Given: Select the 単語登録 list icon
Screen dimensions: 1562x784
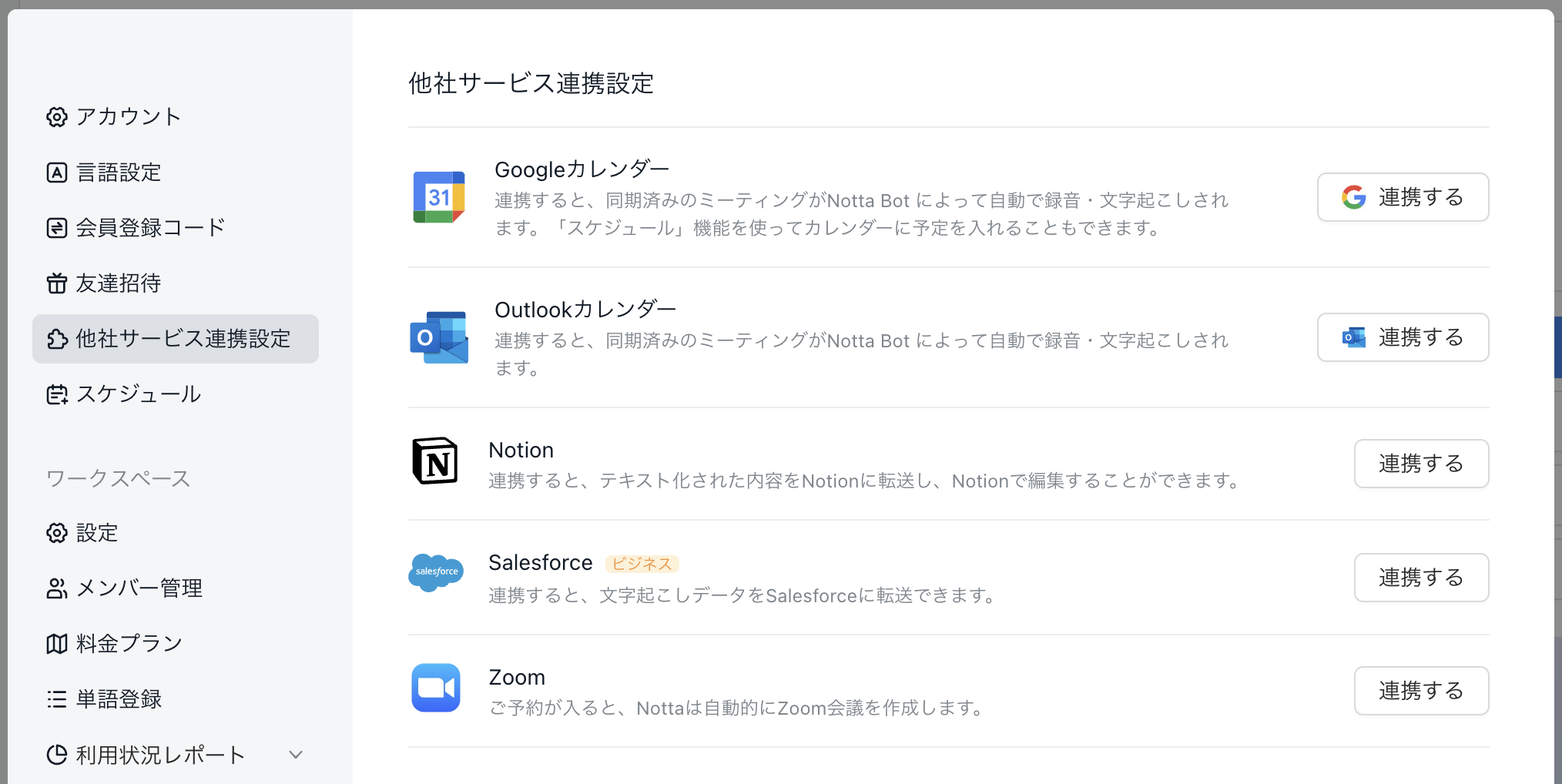Looking at the screenshot, I should (56, 699).
